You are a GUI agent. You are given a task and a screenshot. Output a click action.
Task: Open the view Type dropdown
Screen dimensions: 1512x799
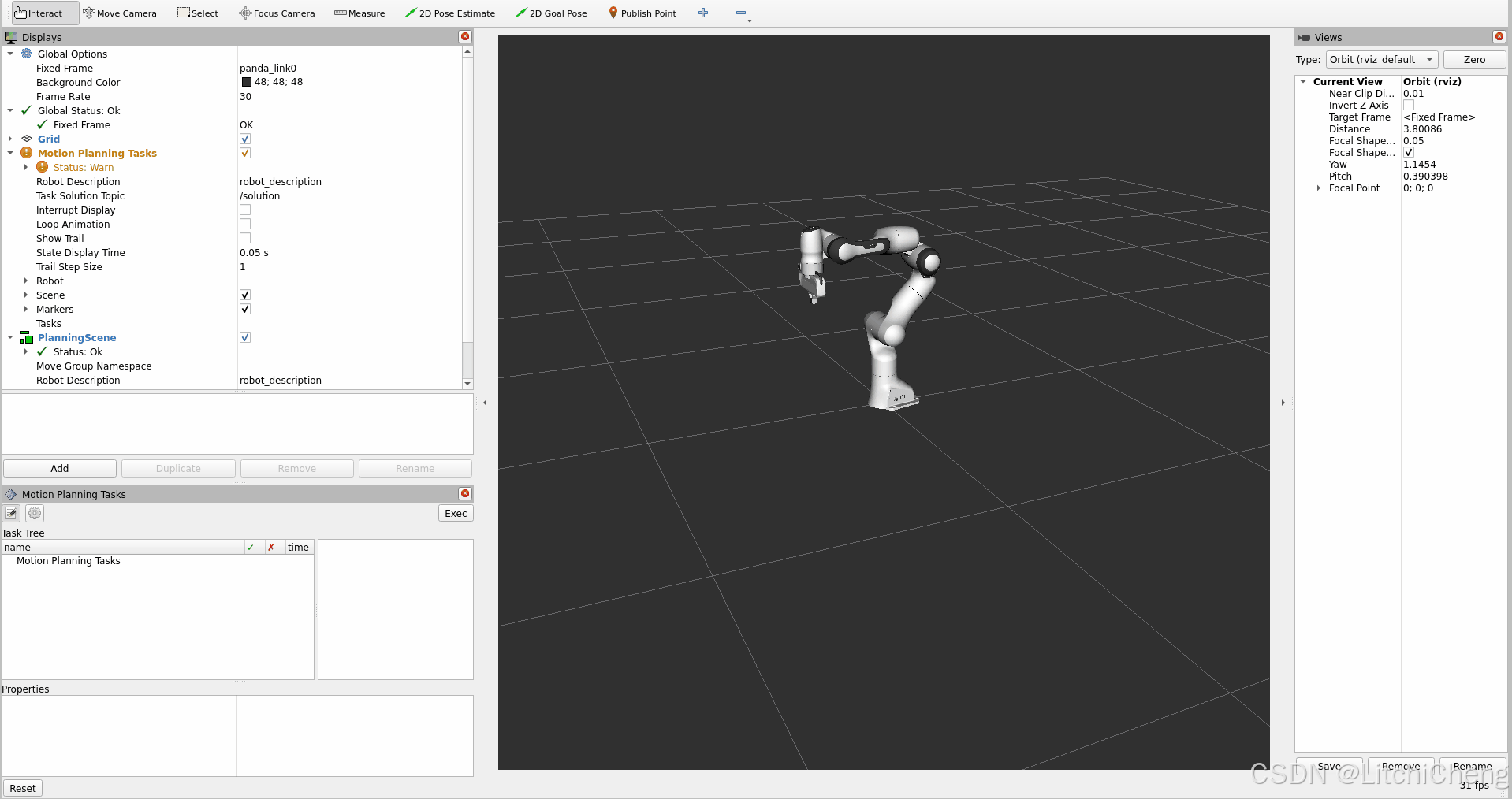point(1382,60)
